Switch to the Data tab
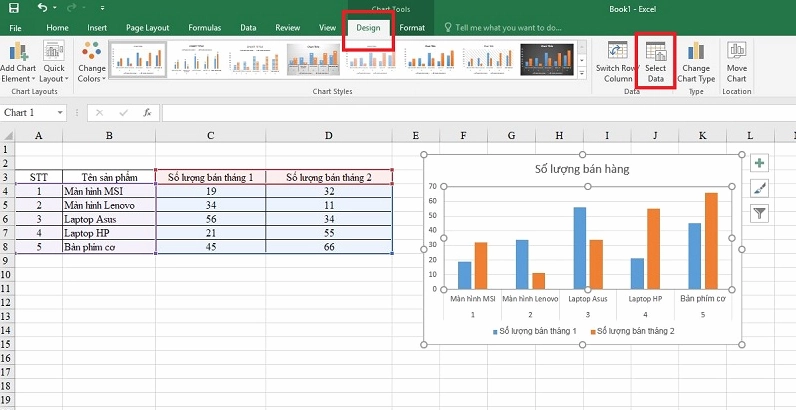 pyautogui.click(x=248, y=28)
